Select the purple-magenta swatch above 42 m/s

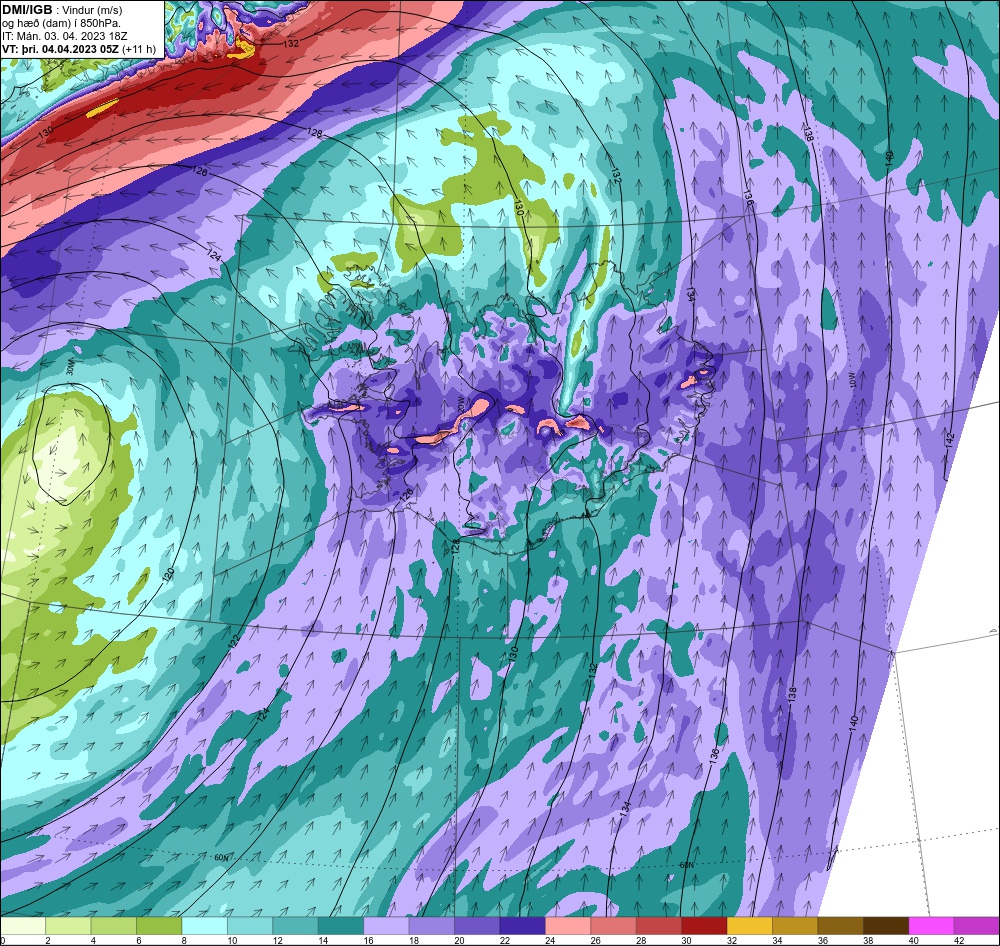pyautogui.click(x=977, y=926)
